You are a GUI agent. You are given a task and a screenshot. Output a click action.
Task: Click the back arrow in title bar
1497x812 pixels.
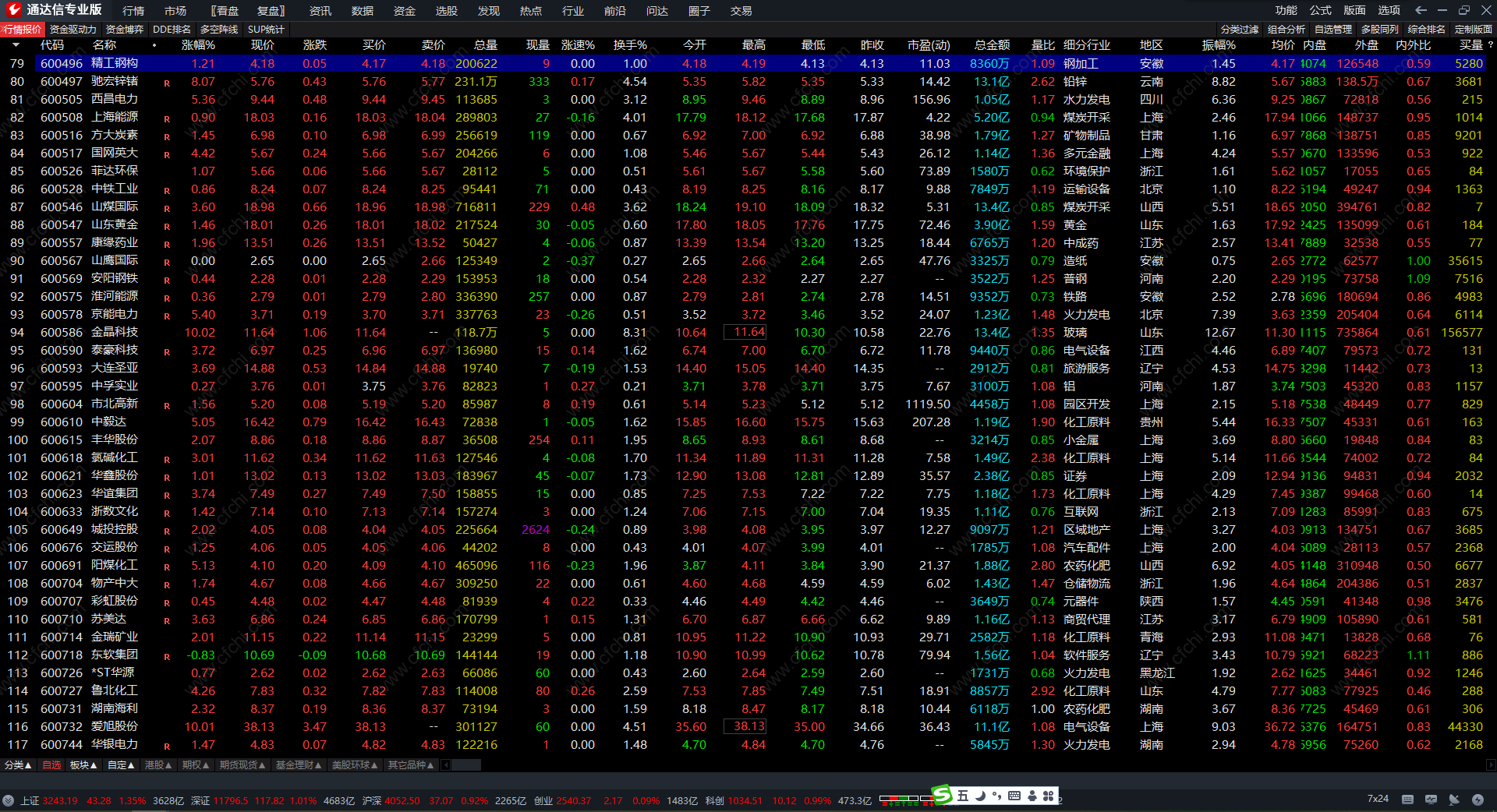1421,10
